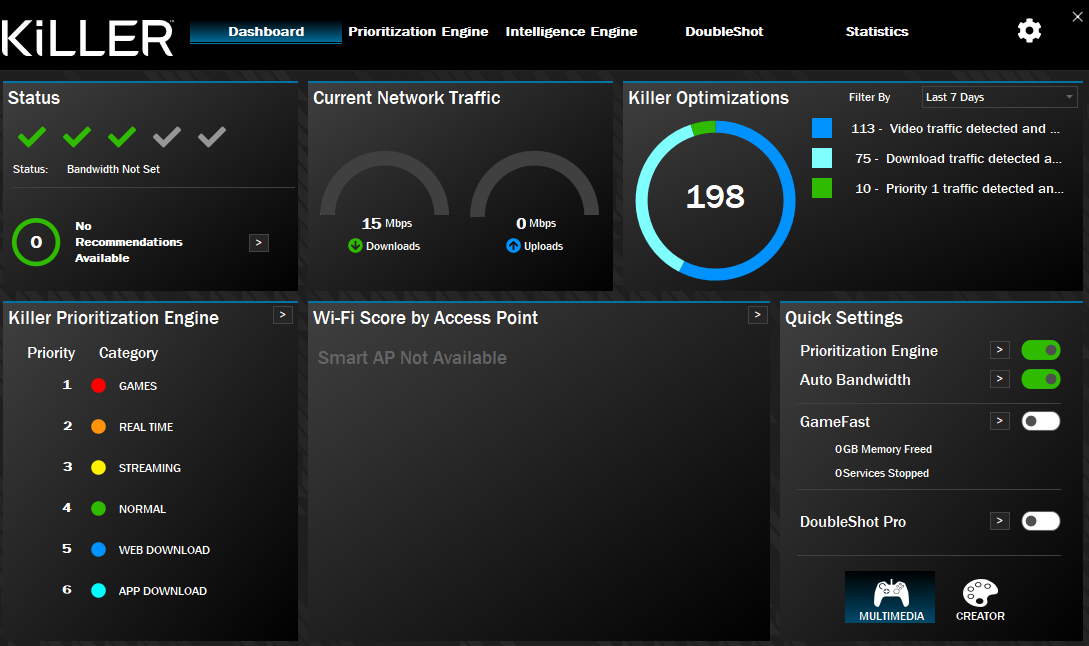This screenshot has height=646, width=1089.
Task: Click the cyan Download traffic legend swatch
Action: click(x=822, y=158)
